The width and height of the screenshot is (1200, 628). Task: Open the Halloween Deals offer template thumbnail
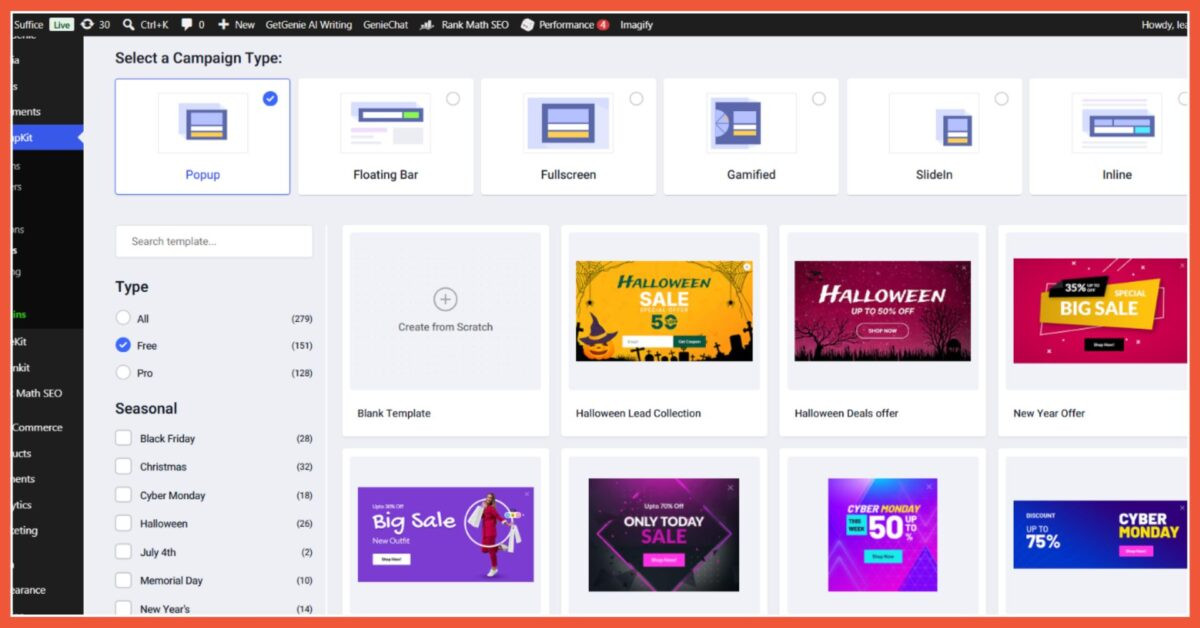click(x=883, y=311)
